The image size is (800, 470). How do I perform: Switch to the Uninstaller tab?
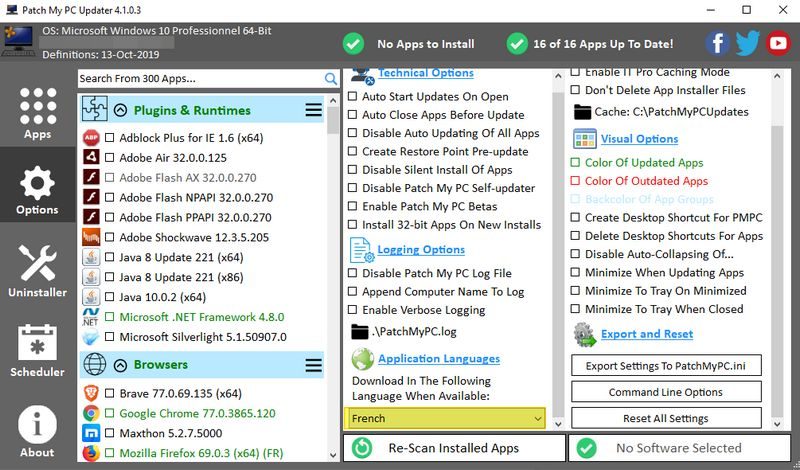(37, 268)
